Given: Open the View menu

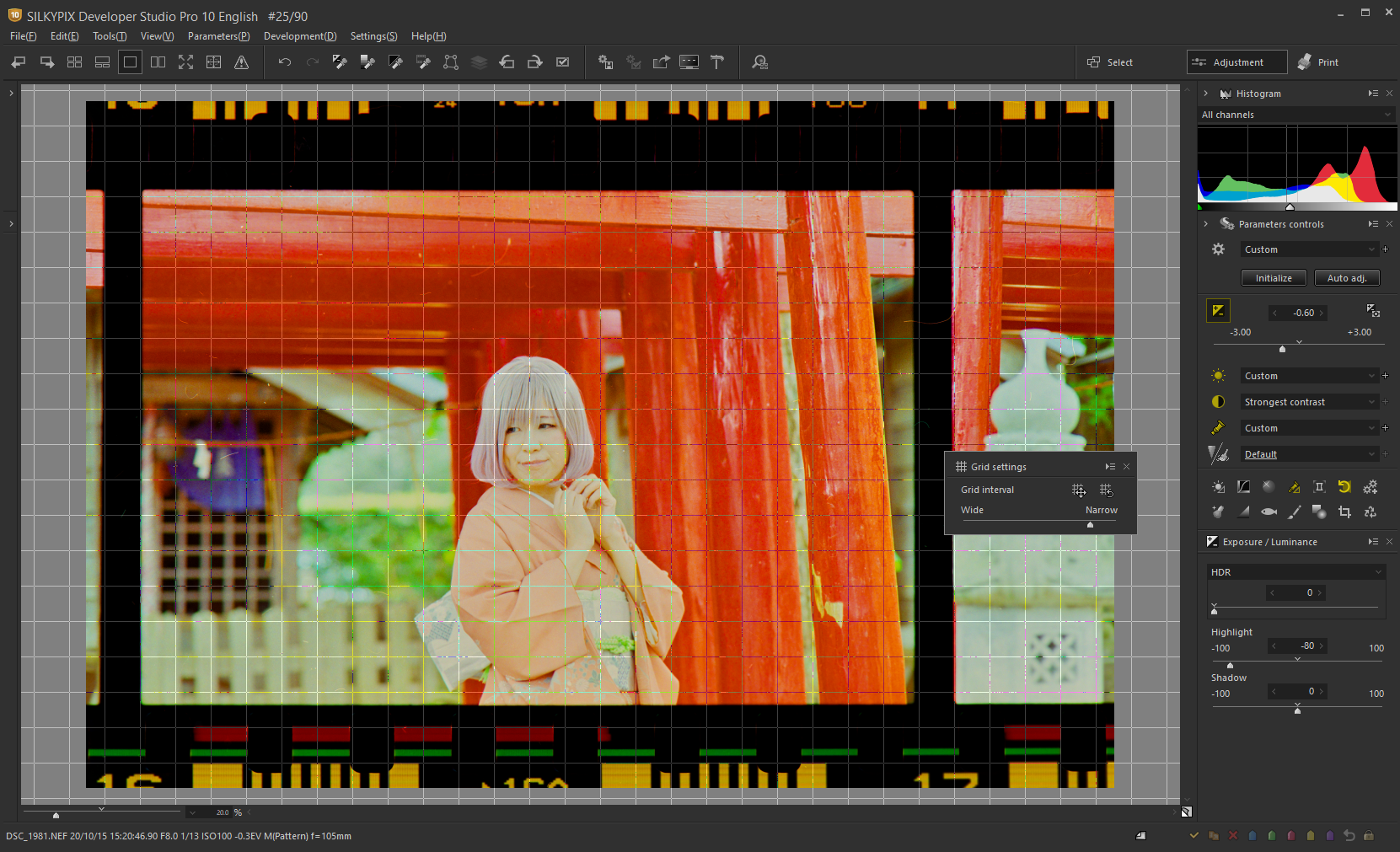Looking at the screenshot, I should tap(157, 36).
